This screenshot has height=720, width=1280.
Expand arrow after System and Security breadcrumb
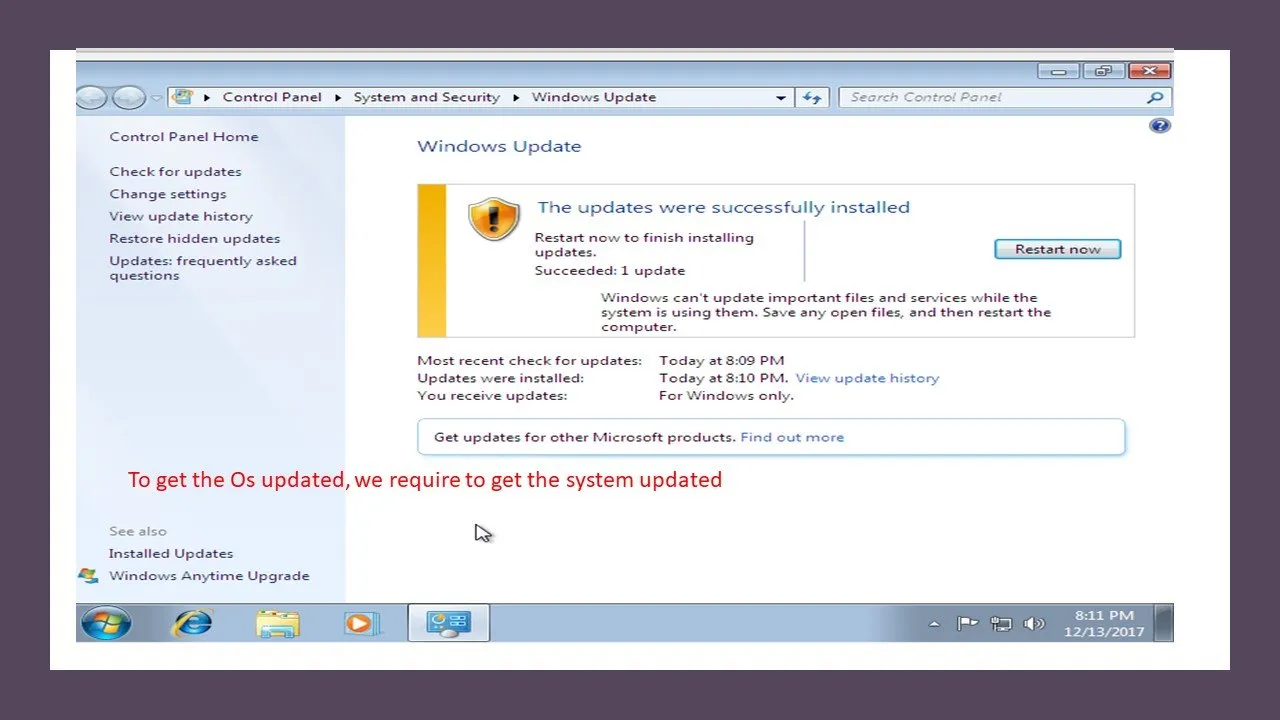[516, 98]
